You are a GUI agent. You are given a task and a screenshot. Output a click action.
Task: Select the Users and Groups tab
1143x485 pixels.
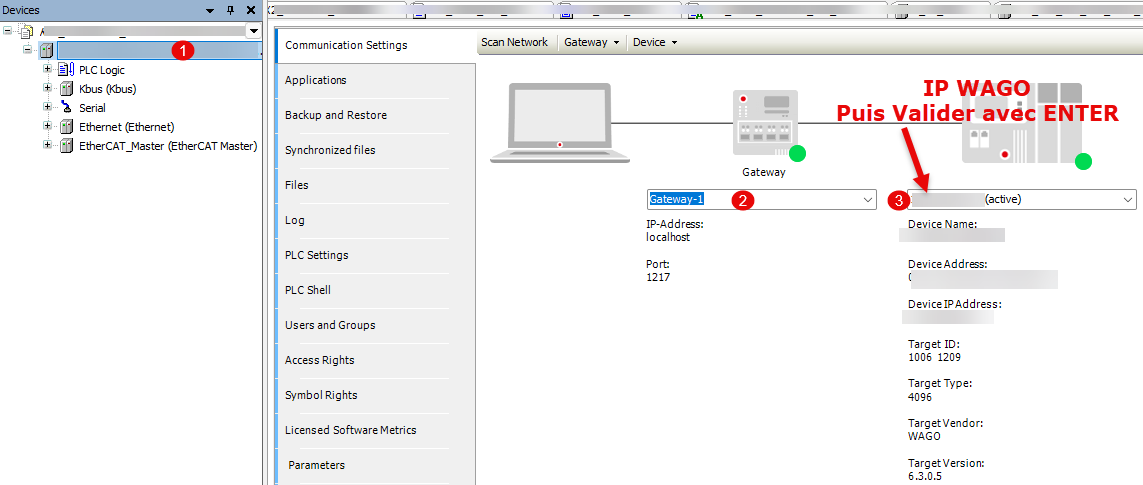pos(330,325)
